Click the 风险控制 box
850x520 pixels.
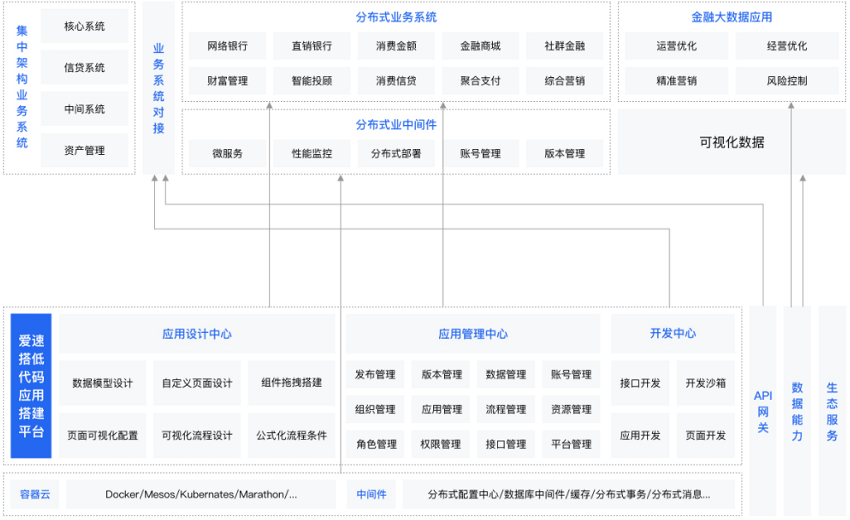[x=787, y=81]
